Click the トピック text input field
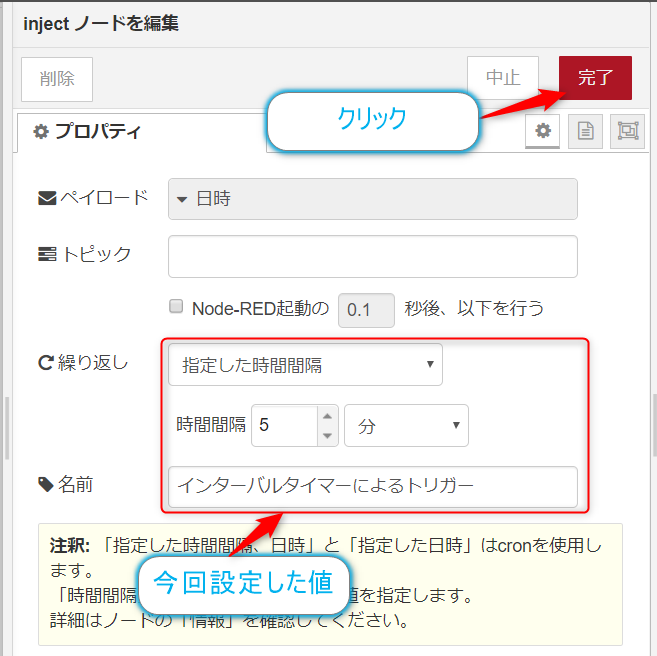This screenshot has width=657, height=656. 372,256
